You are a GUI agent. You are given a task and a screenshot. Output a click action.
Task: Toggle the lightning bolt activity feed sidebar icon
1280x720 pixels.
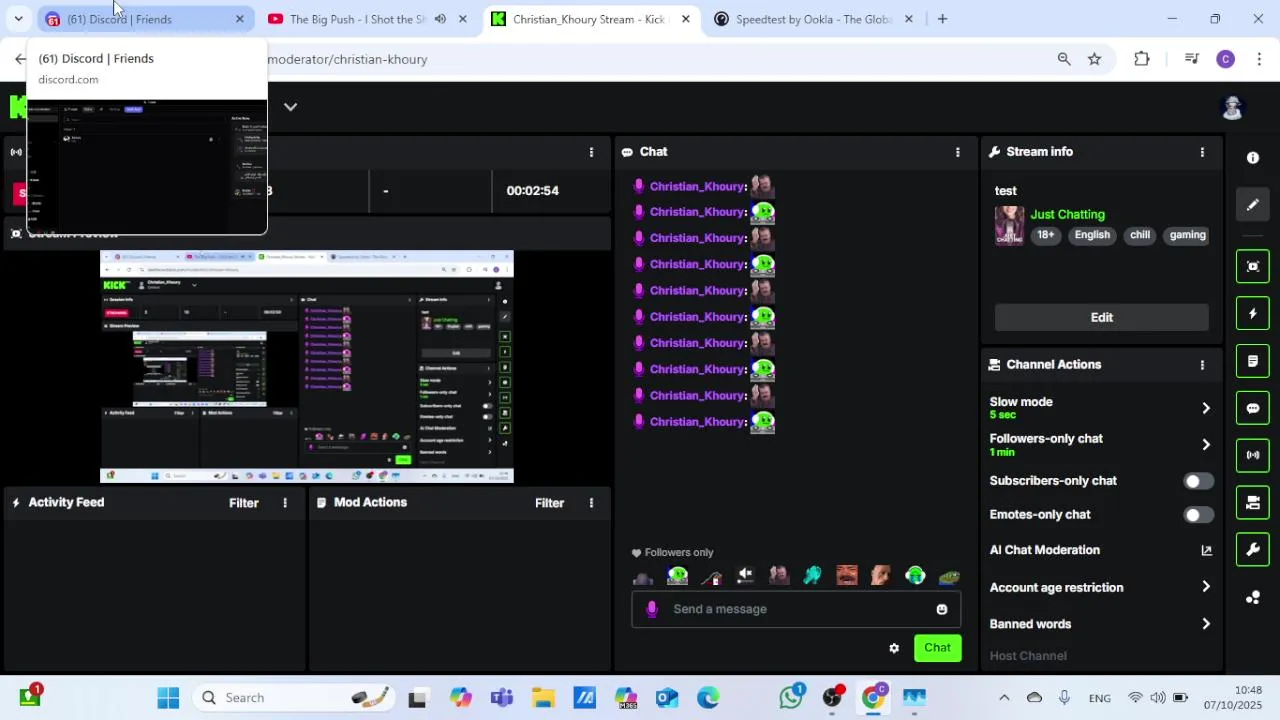[1253, 313]
